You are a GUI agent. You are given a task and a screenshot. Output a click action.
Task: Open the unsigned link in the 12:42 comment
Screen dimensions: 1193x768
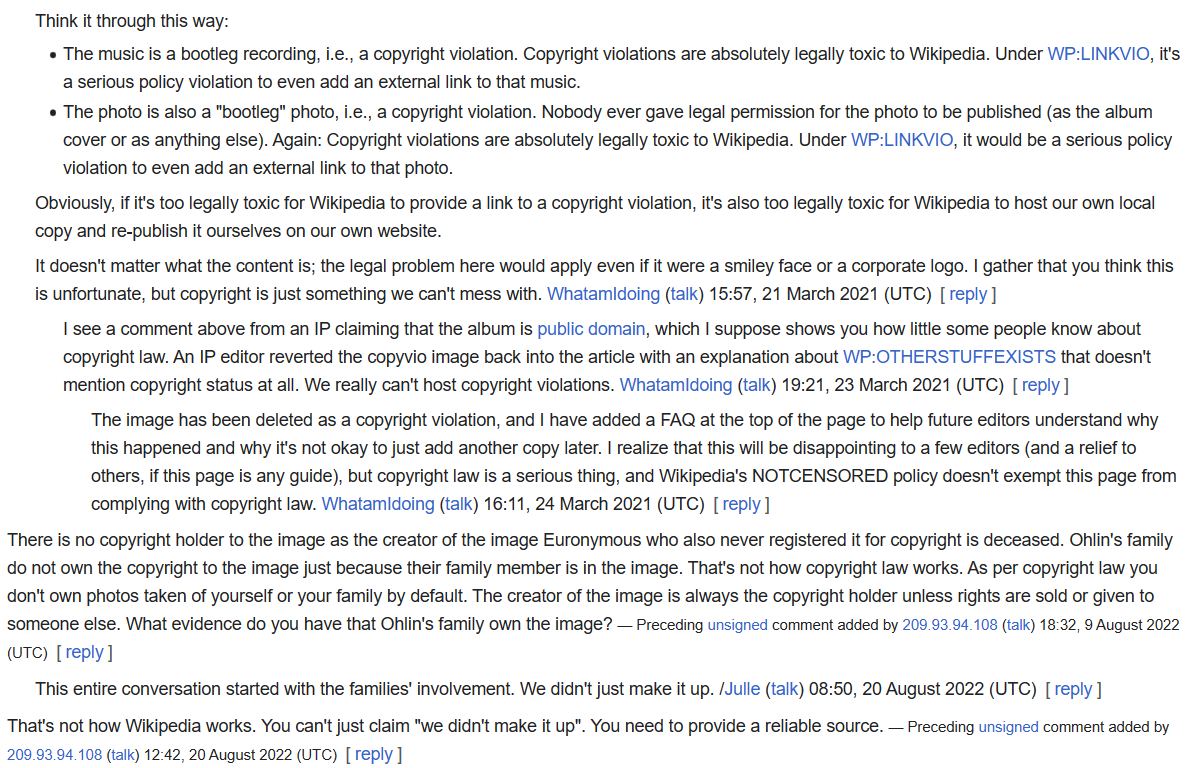(1008, 727)
